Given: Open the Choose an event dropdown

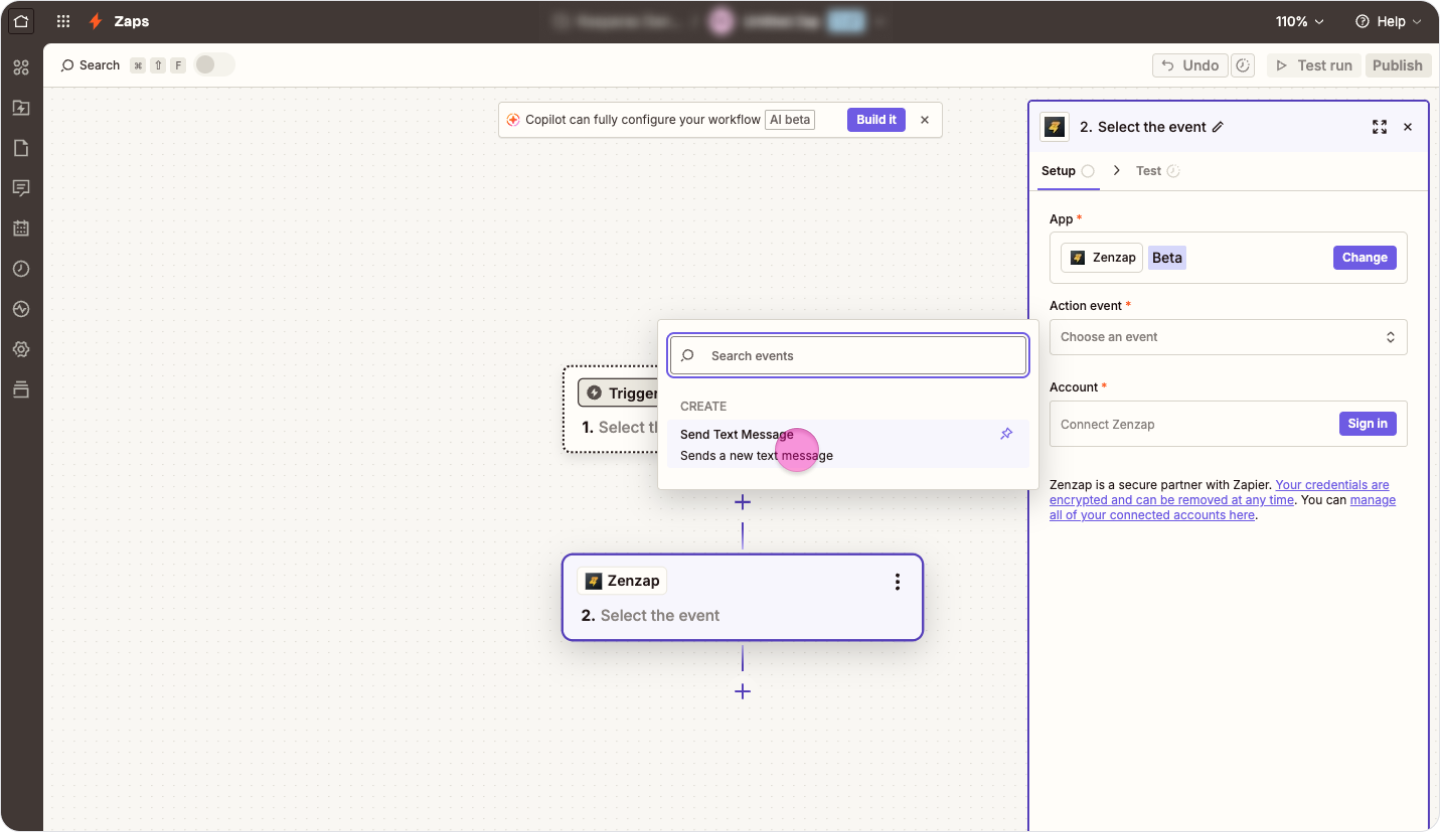Looking at the screenshot, I should click(x=1227, y=337).
